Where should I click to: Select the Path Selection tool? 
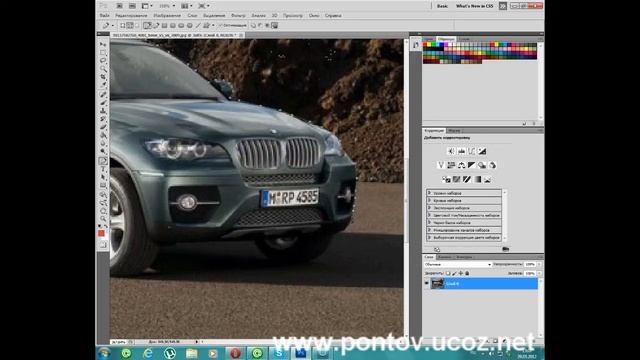(103, 177)
